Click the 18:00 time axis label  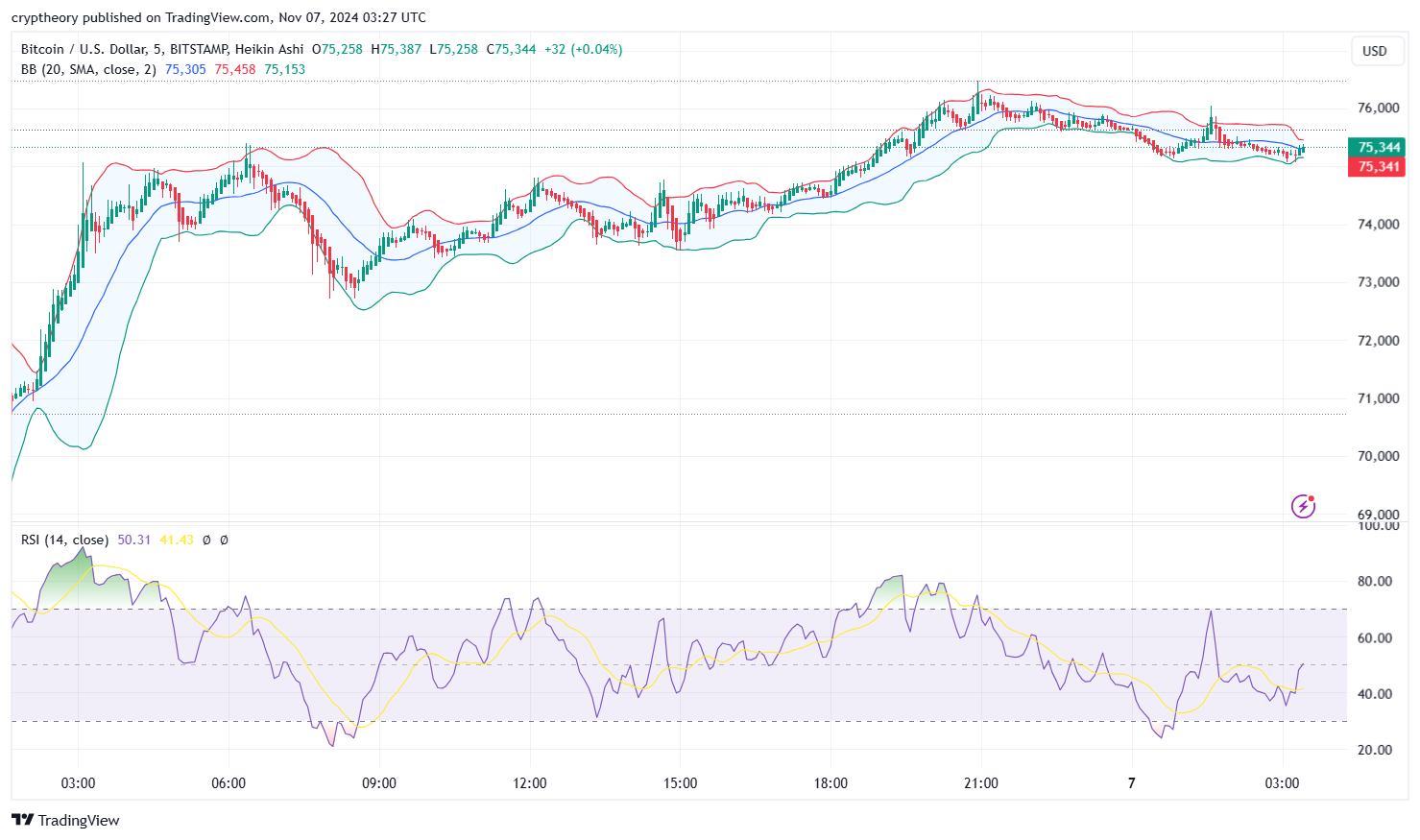pos(830,783)
